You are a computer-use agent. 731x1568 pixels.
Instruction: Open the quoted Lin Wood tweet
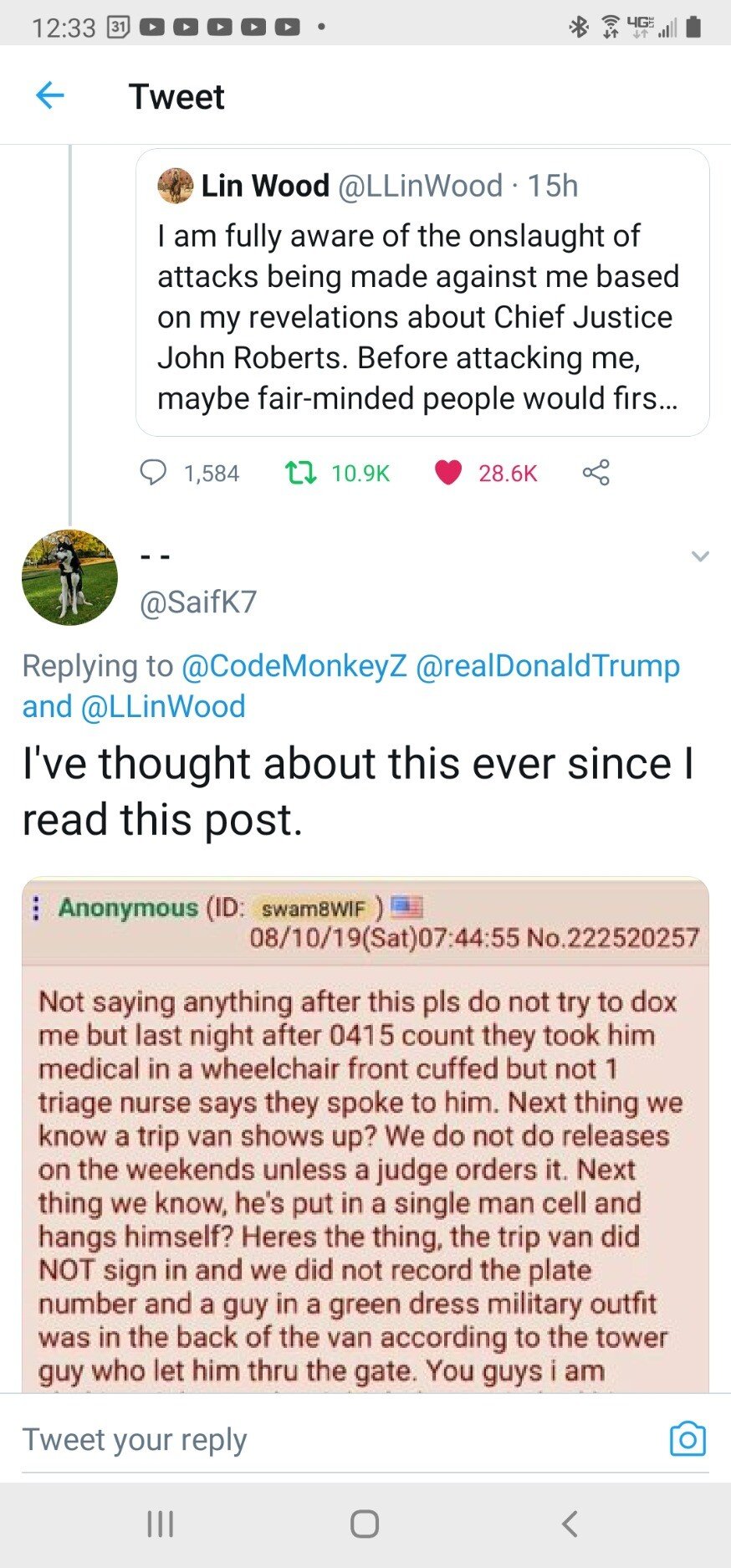click(422, 318)
